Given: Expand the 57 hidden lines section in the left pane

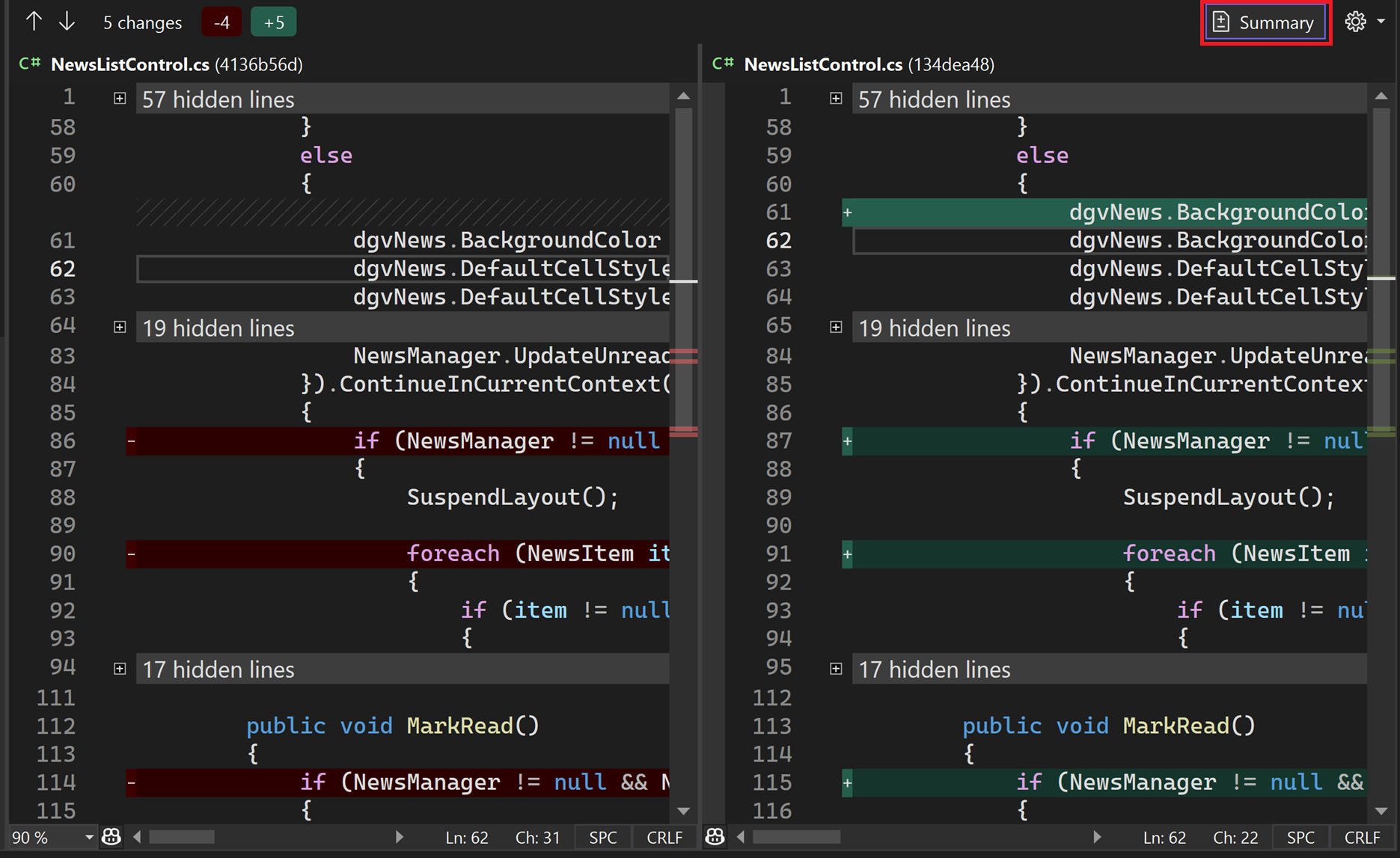Looking at the screenshot, I should [x=120, y=97].
